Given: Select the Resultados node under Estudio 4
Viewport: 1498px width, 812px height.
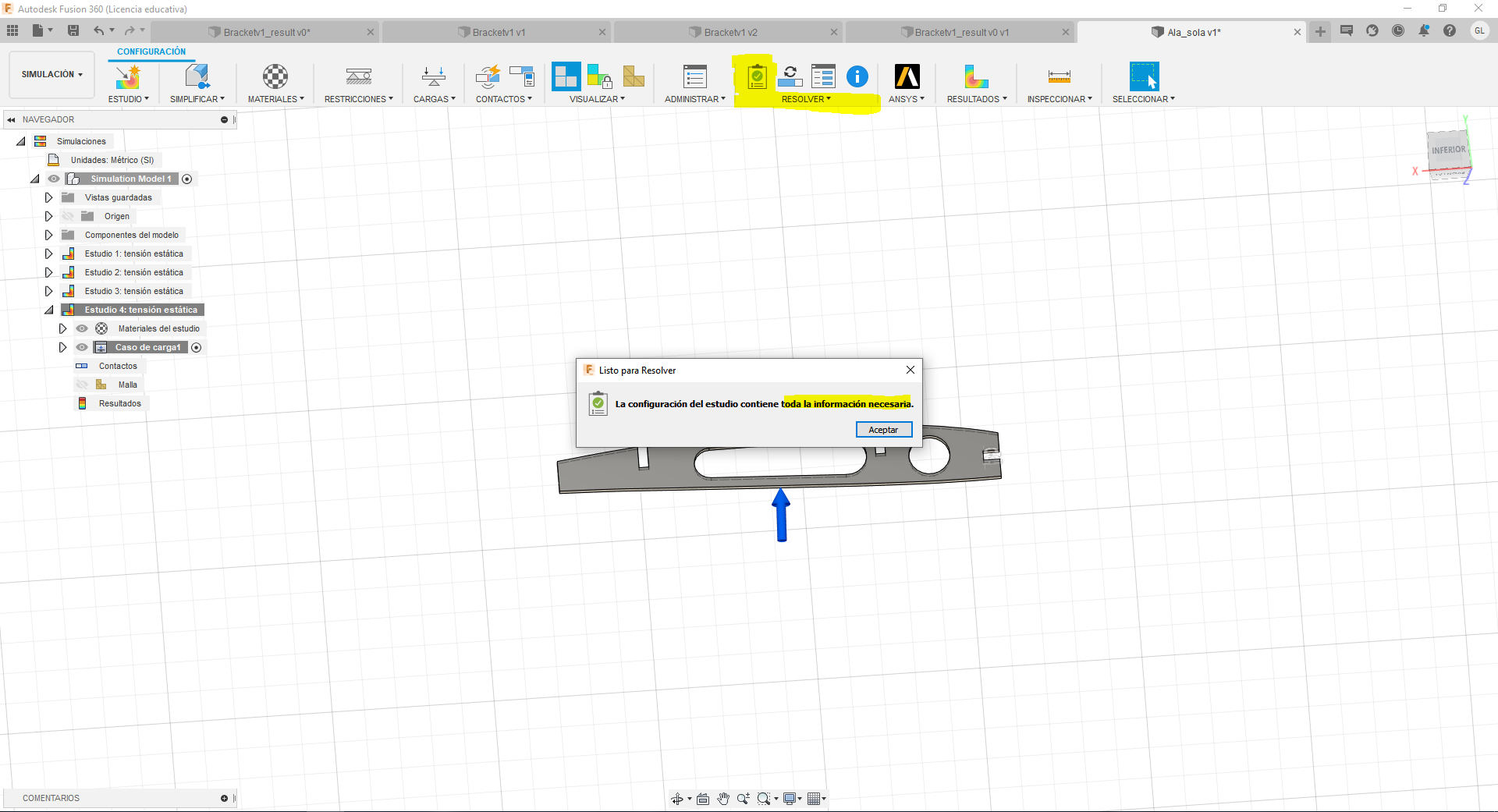Looking at the screenshot, I should pos(119,403).
